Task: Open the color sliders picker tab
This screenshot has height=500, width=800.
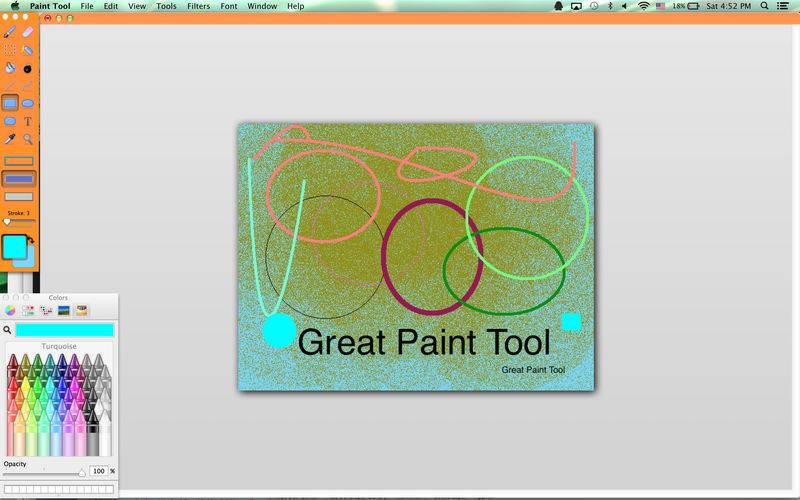Action: coord(28,311)
